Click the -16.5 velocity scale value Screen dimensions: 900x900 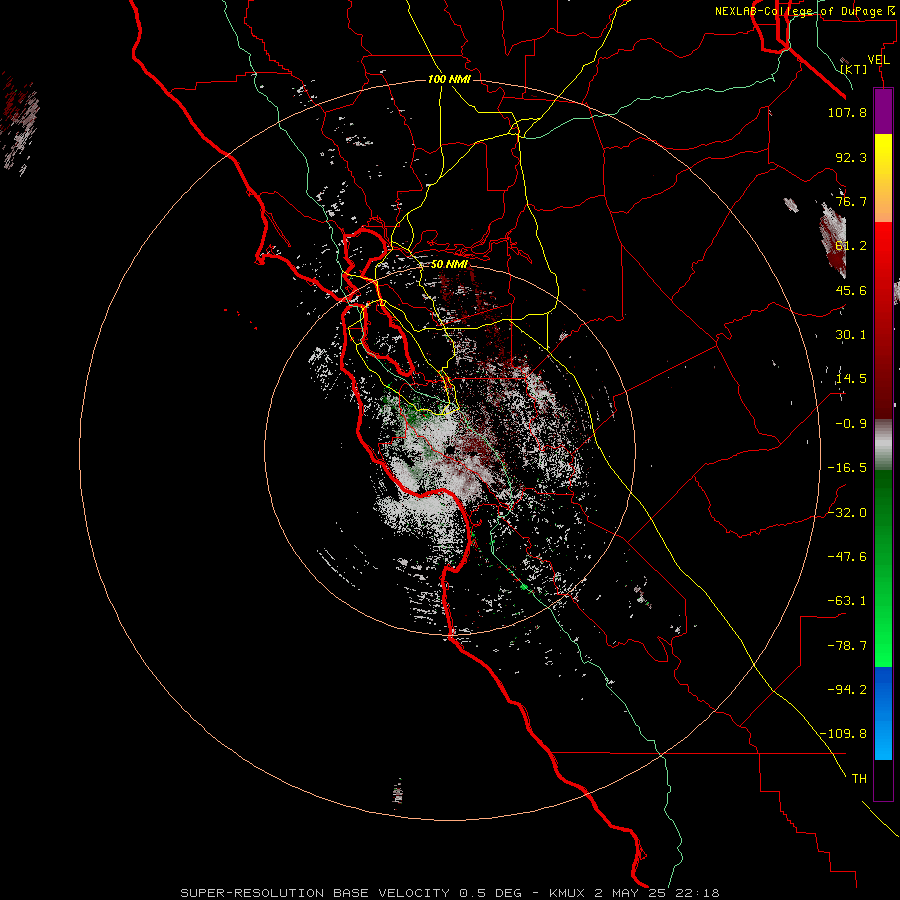[x=847, y=468]
